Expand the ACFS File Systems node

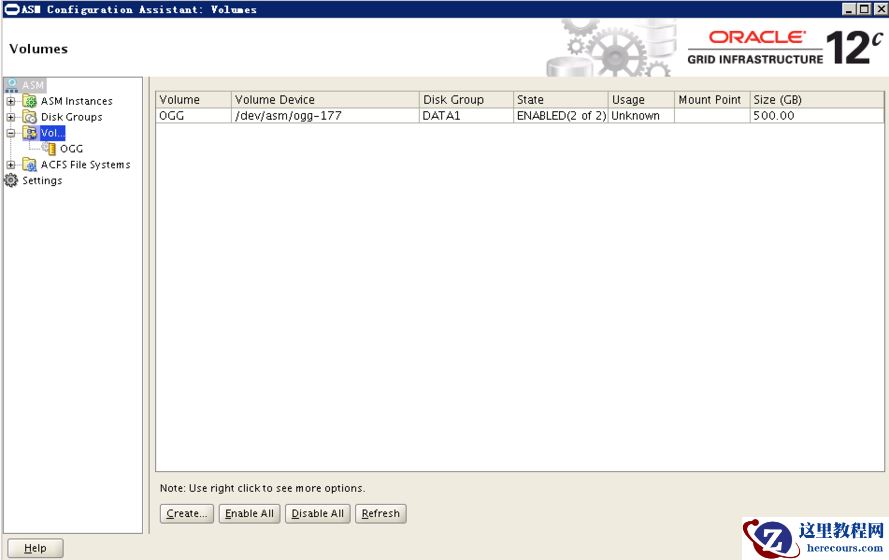coord(11,164)
